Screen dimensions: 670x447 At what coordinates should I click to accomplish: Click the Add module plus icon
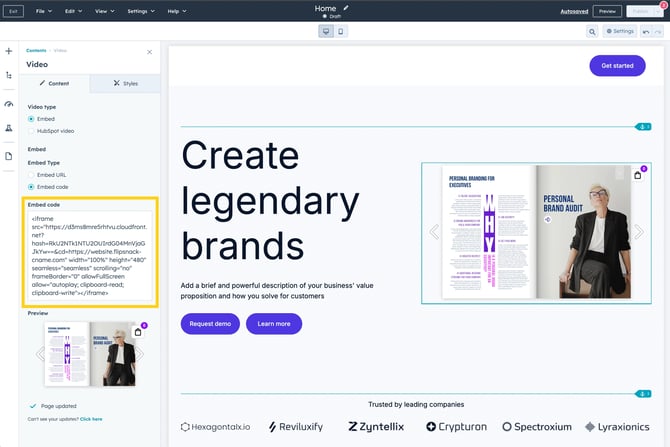(x=9, y=51)
